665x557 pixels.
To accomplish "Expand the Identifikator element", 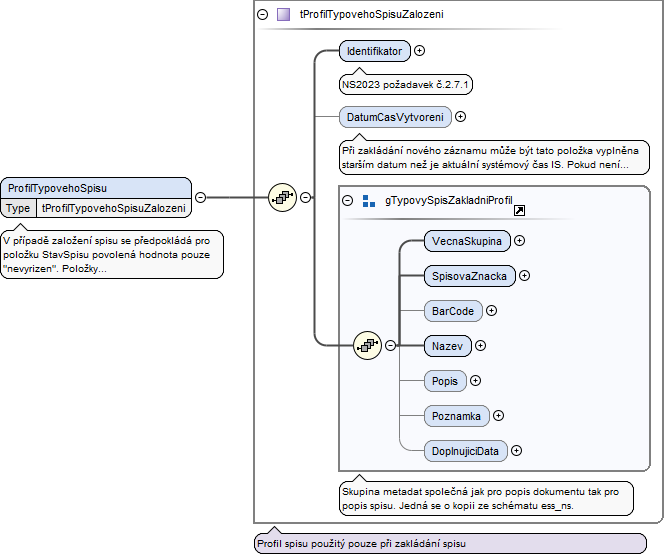I will coord(419,51).
